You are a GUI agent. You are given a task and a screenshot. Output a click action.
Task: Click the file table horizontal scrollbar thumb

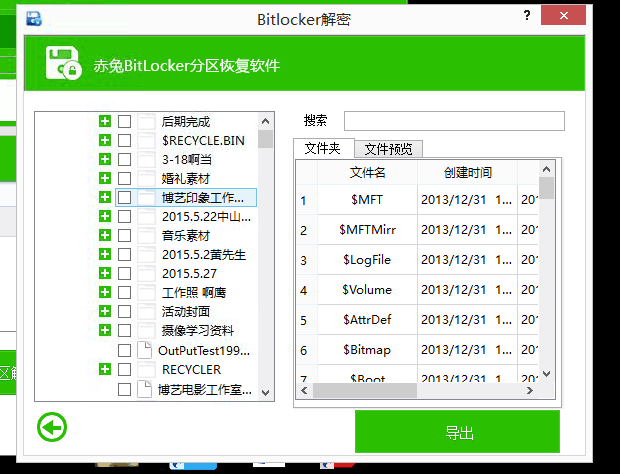[x=365, y=391]
